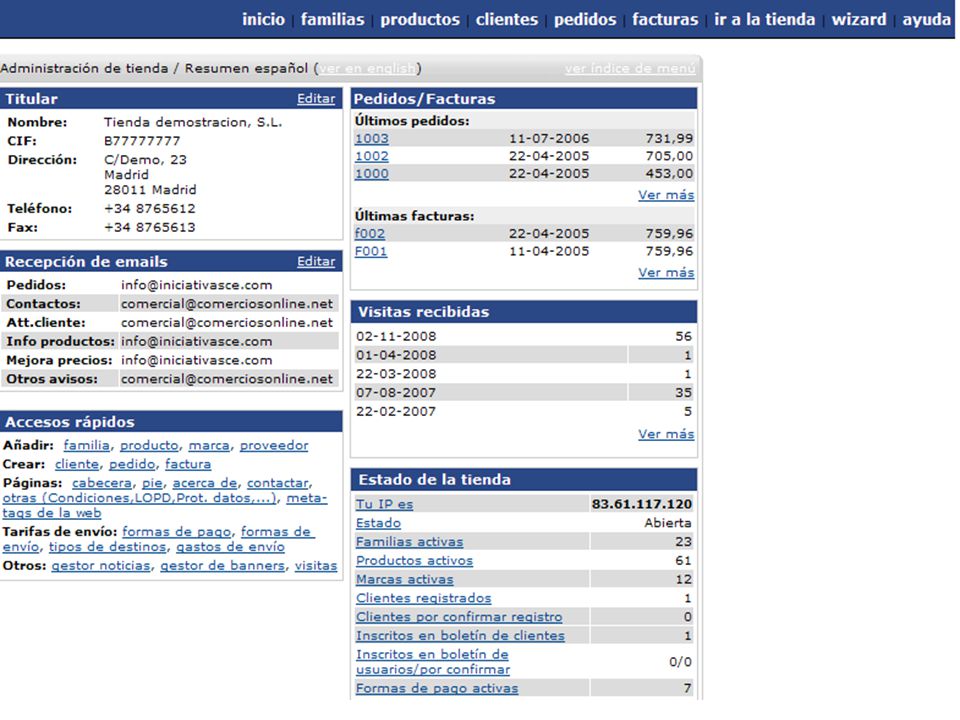
Task: Add a new producto quick link
Action: tap(149, 446)
